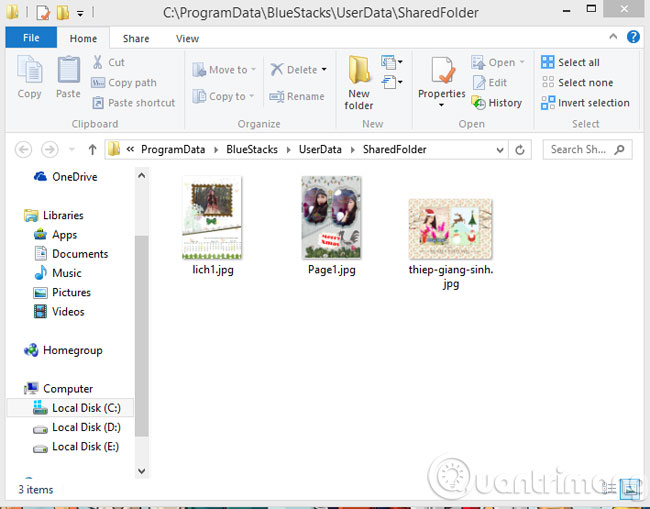
Task: Go up one folder level
Action: (92, 149)
